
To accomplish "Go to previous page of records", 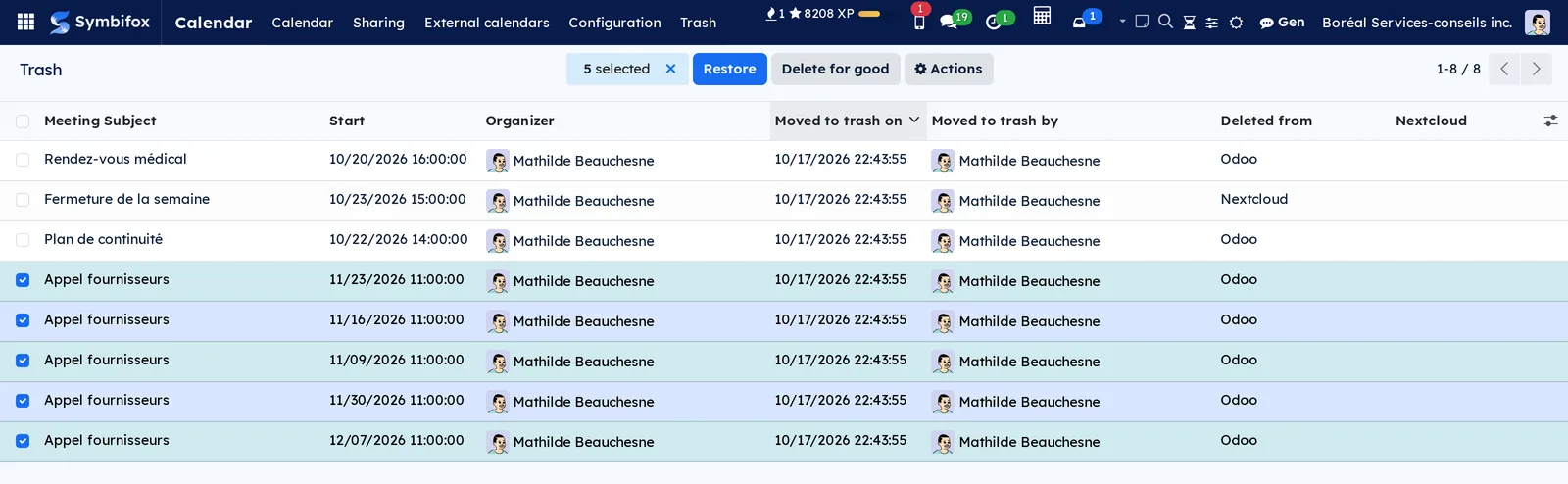I will (1504, 69).
